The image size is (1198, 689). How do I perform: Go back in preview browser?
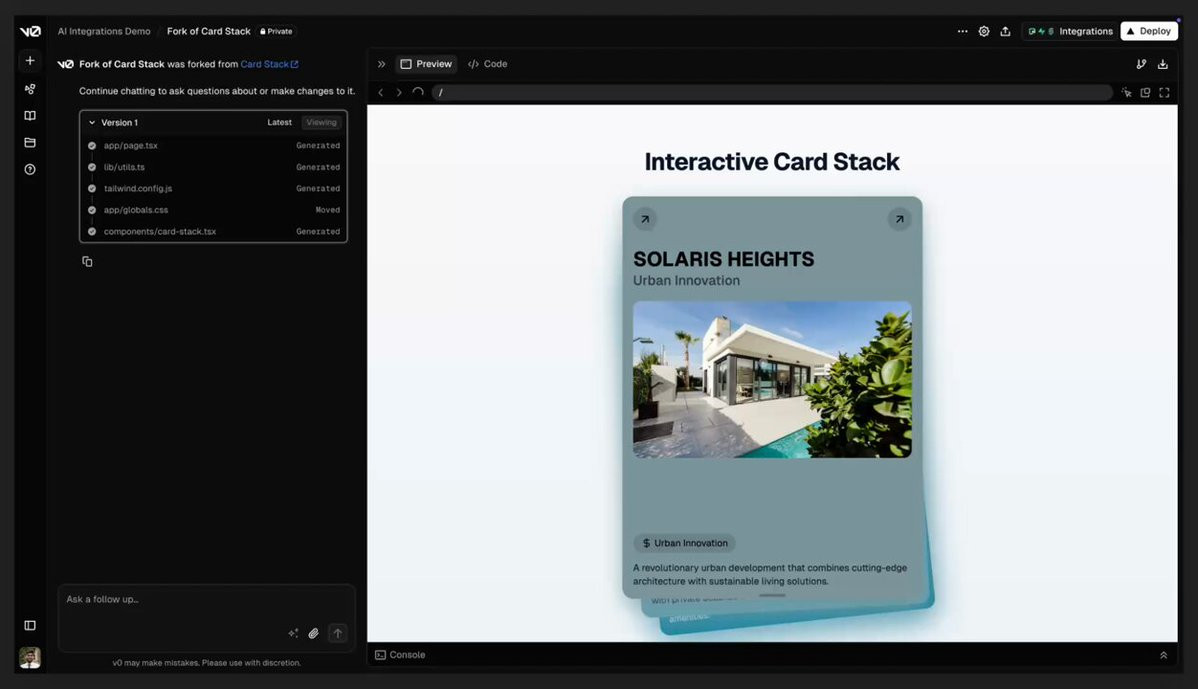[380, 92]
